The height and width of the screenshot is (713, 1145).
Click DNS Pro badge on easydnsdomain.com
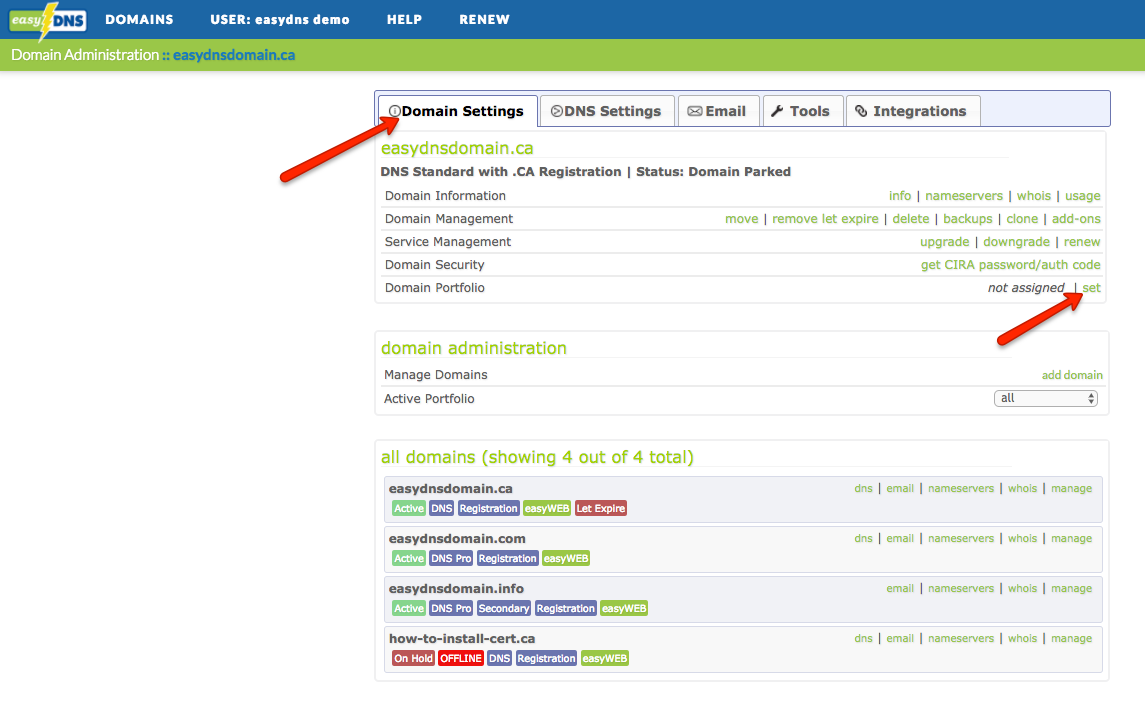pos(451,558)
